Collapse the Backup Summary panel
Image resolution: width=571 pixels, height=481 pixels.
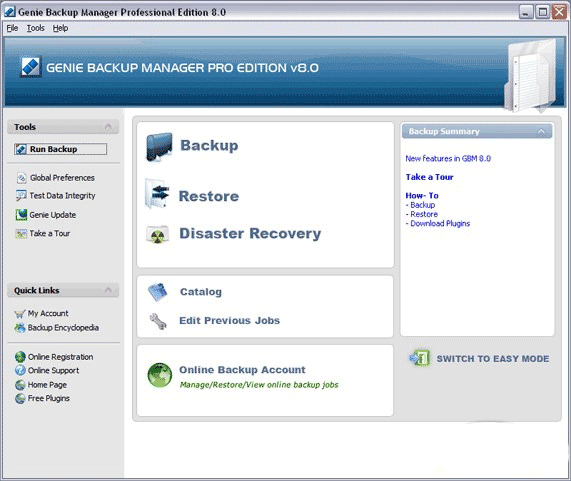tap(542, 131)
